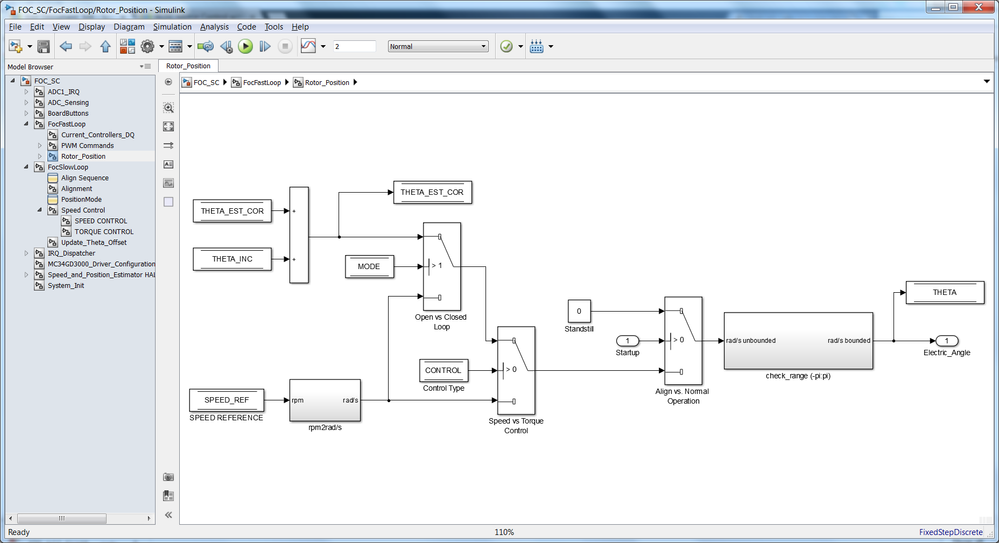This screenshot has width=999, height=543.
Task: Click the Step Forward toolbar icon
Action: [265, 47]
